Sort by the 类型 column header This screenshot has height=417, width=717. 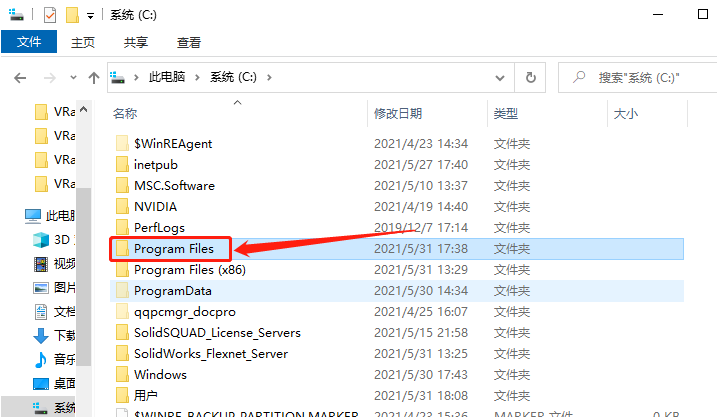point(506,113)
